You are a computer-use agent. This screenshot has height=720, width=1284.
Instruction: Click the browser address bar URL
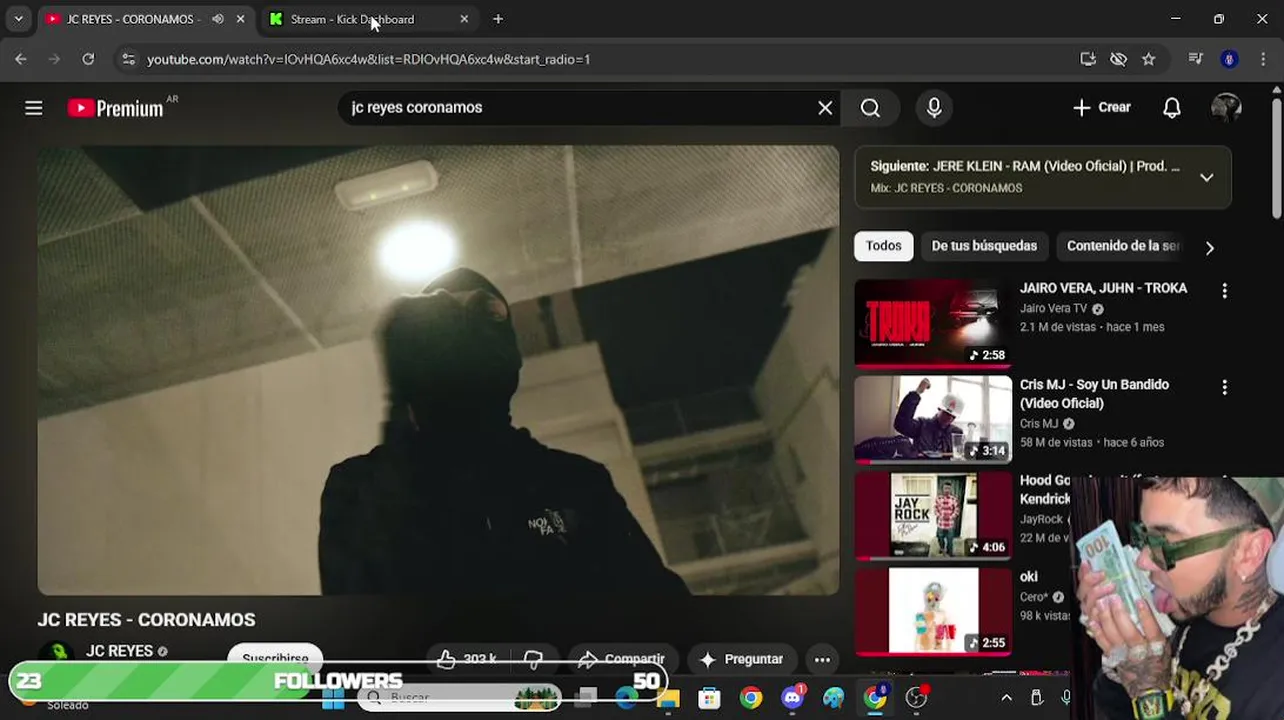click(x=368, y=59)
